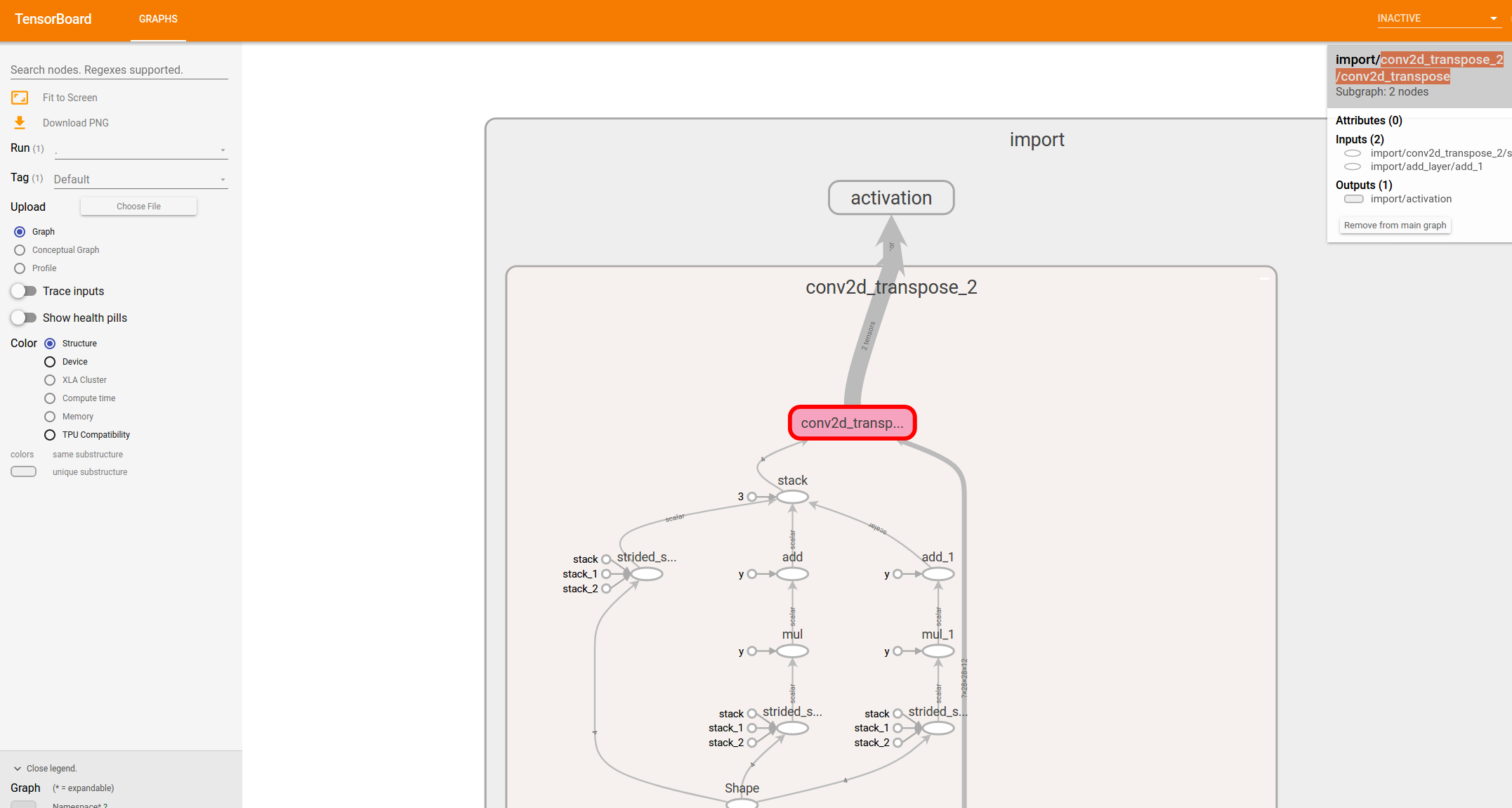Select Conceptual Graph radio button
The image size is (1512, 808).
[20, 250]
